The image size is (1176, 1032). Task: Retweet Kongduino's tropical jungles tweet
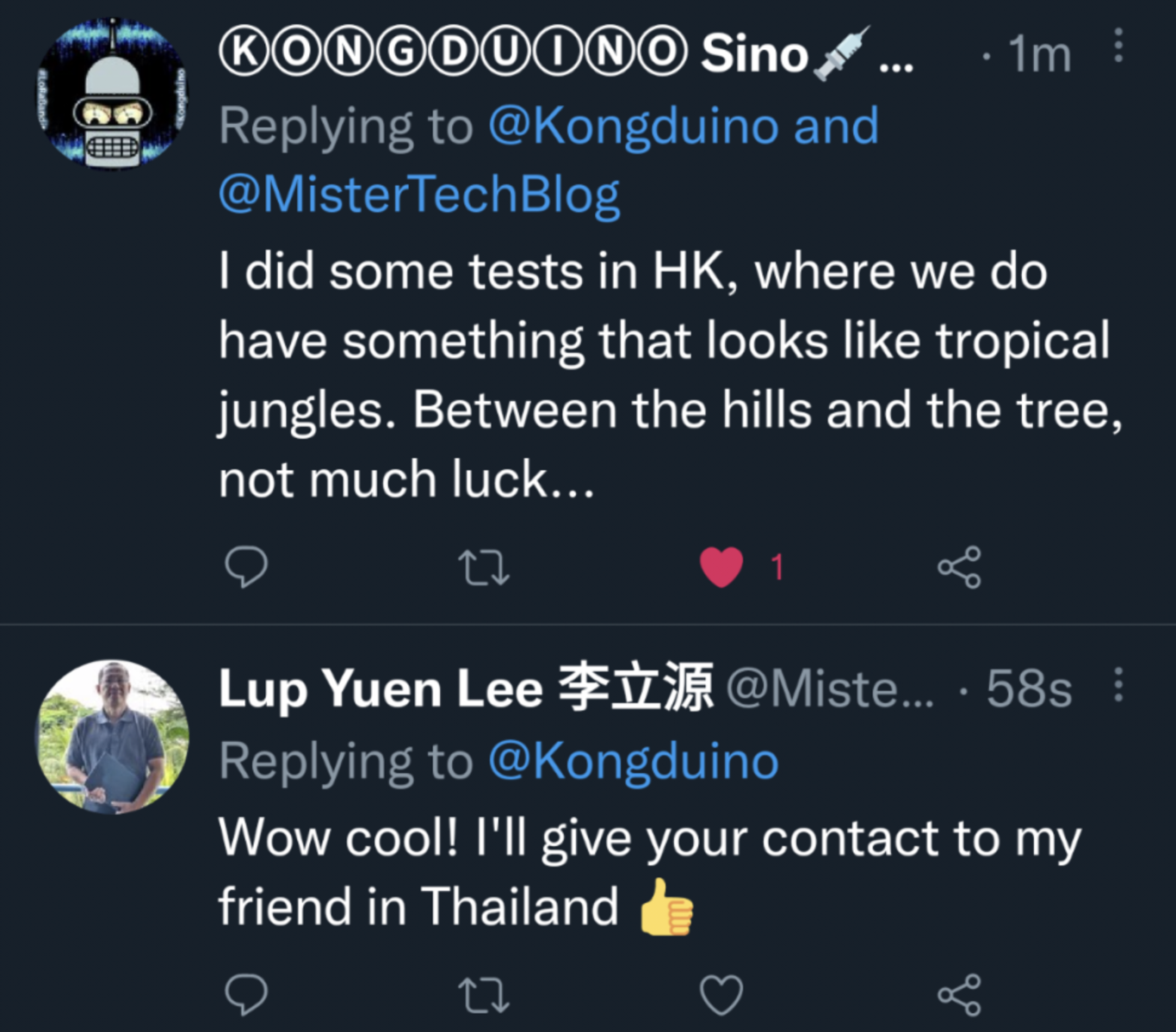click(x=483, y=568)
